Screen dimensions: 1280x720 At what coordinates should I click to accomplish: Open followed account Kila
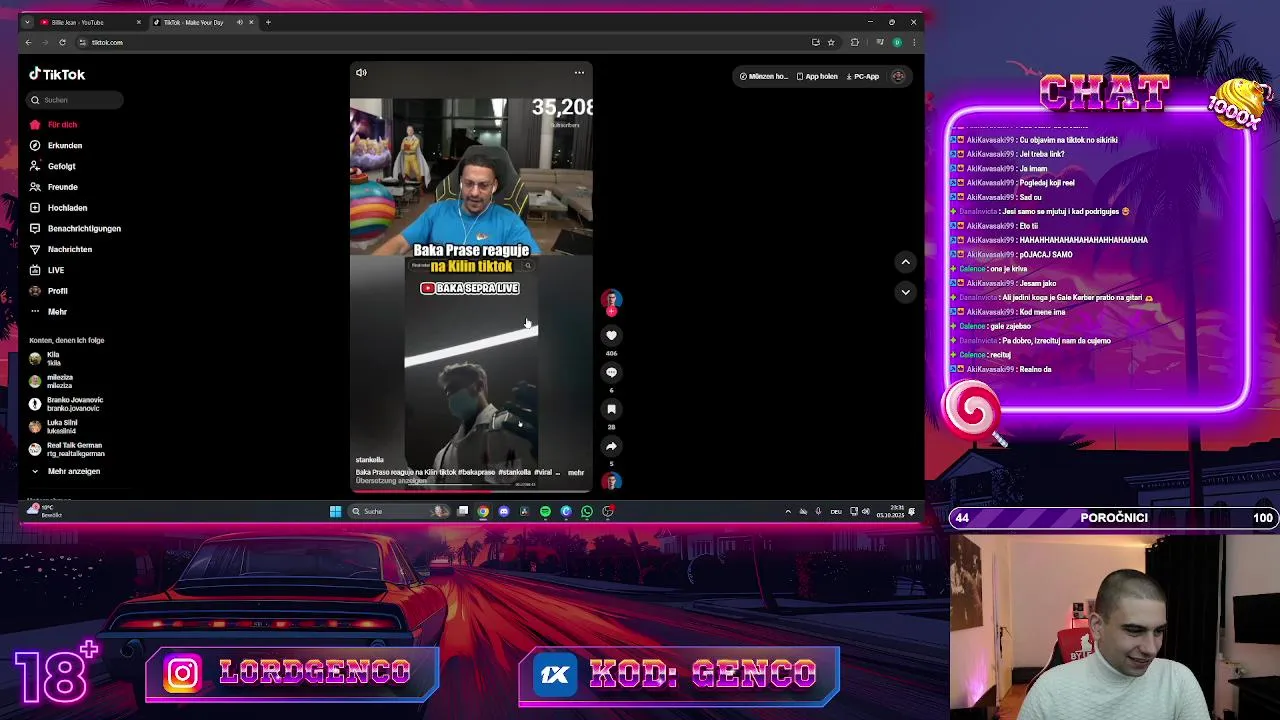click(x=45, y=358)
